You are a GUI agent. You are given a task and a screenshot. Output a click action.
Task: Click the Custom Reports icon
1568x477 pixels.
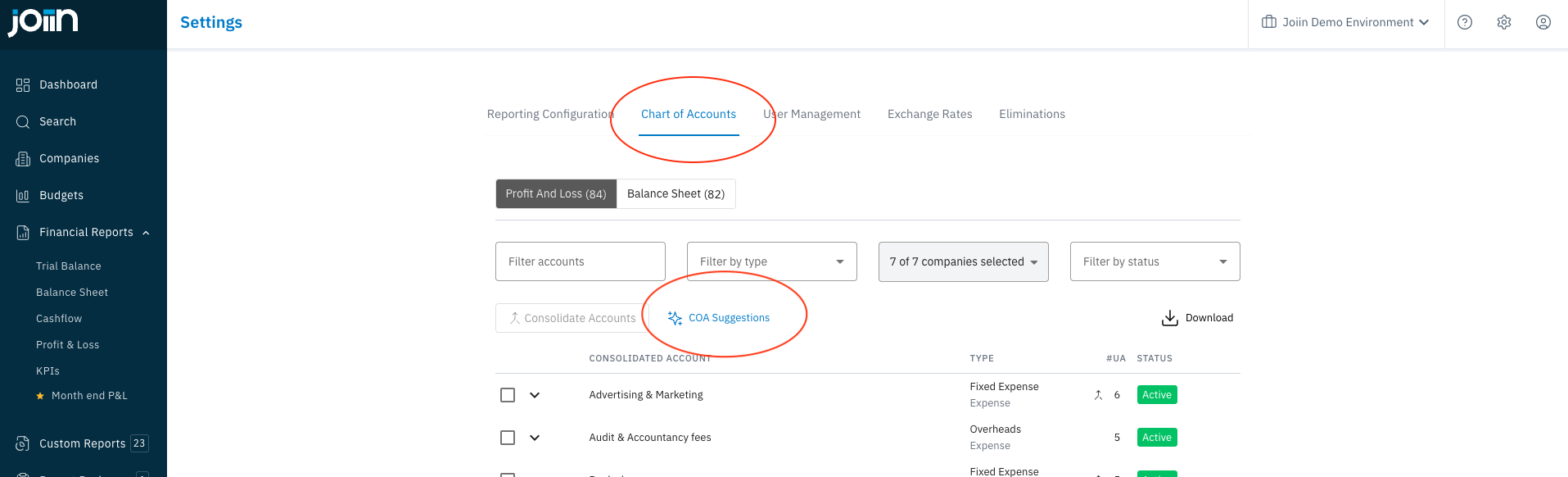pyautogui.click(x=23, y=443)
